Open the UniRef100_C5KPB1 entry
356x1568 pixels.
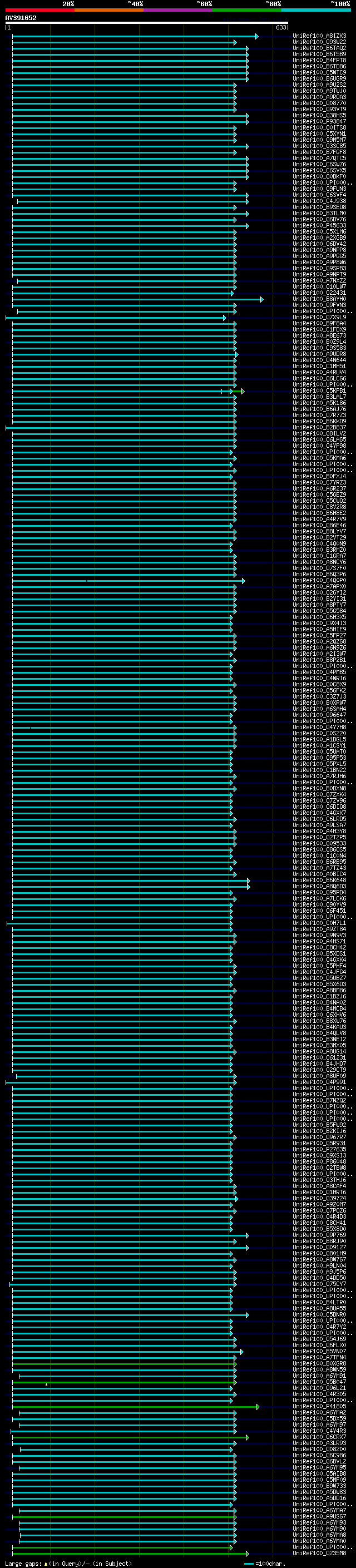click(x=319, y=391)
